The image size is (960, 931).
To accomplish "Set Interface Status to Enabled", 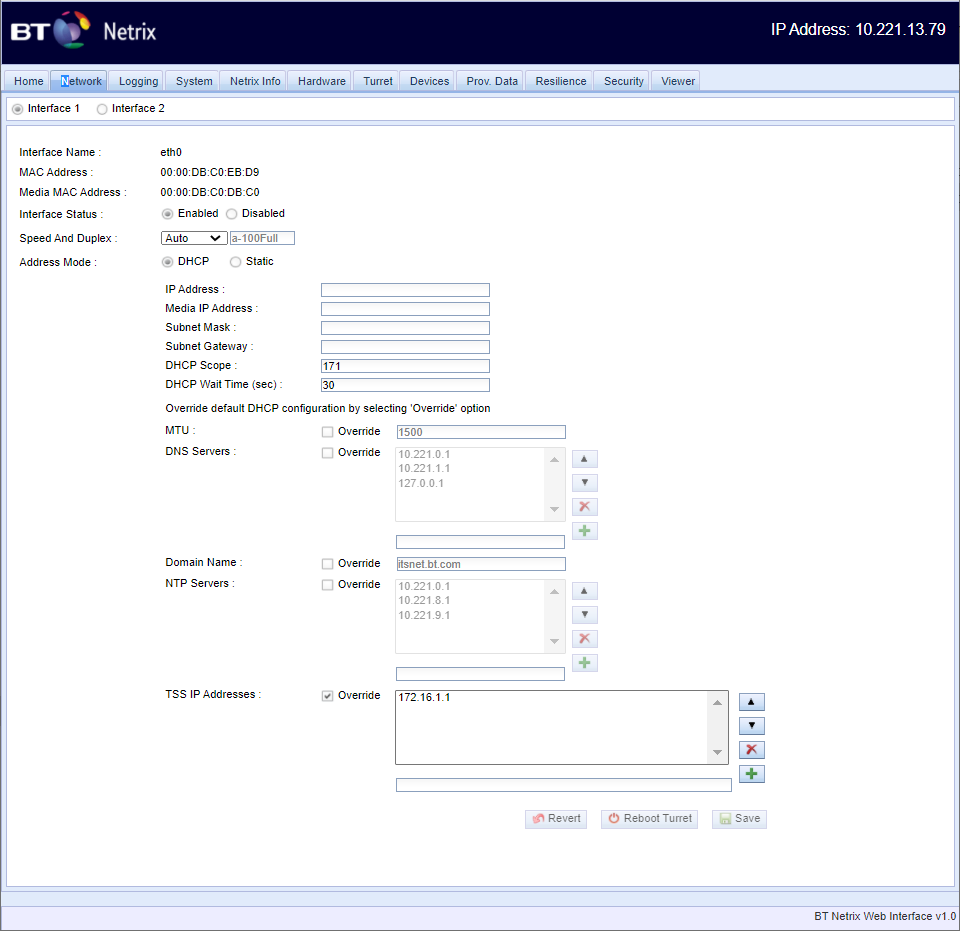I will pyautogui.click(x=167, y=214).
